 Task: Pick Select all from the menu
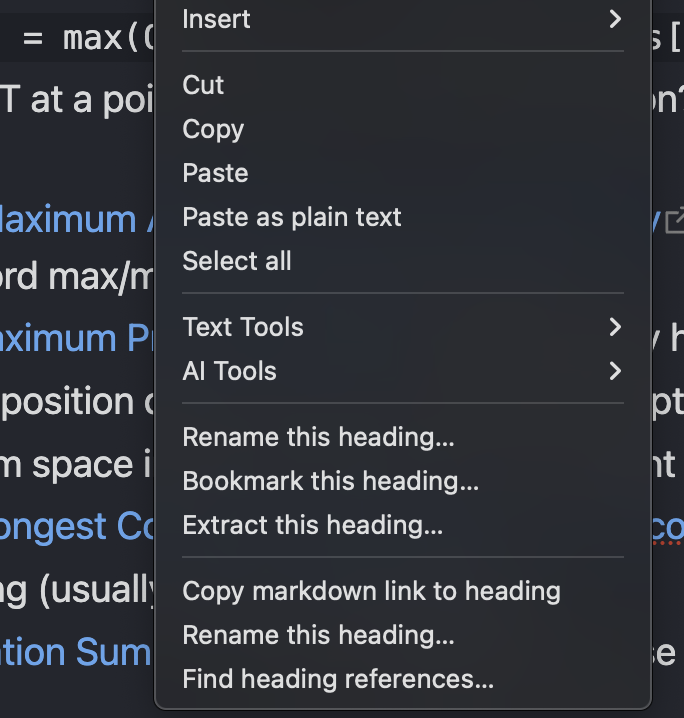(403, 261)
